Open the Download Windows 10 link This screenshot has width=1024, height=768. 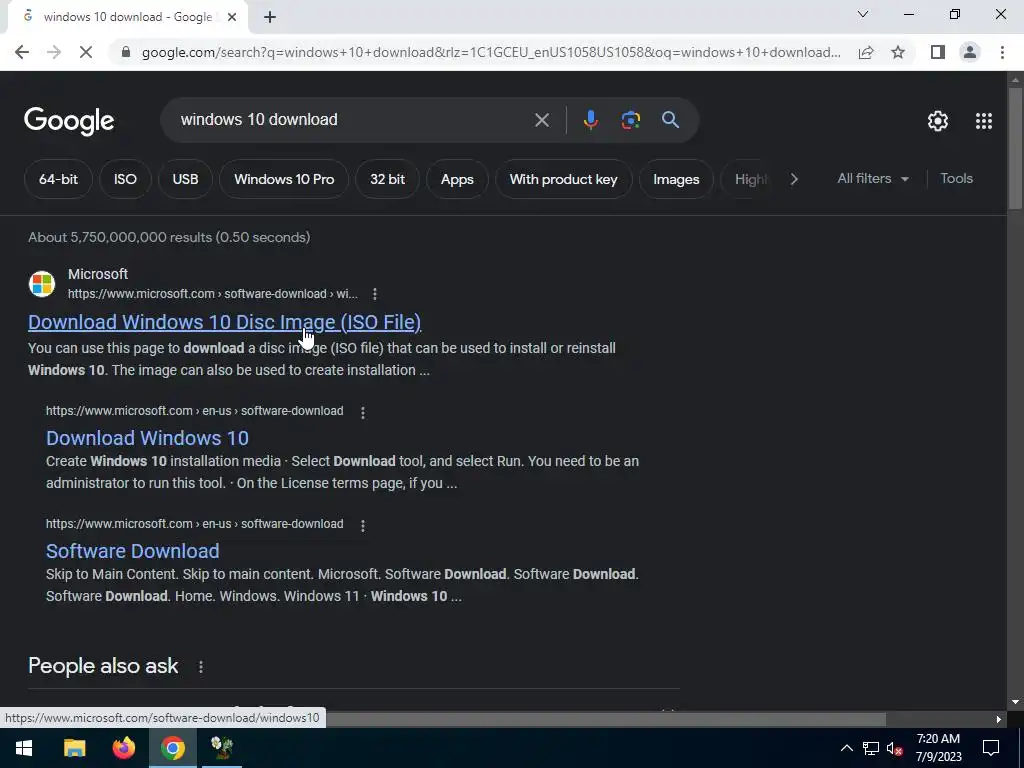coord(147,438)
